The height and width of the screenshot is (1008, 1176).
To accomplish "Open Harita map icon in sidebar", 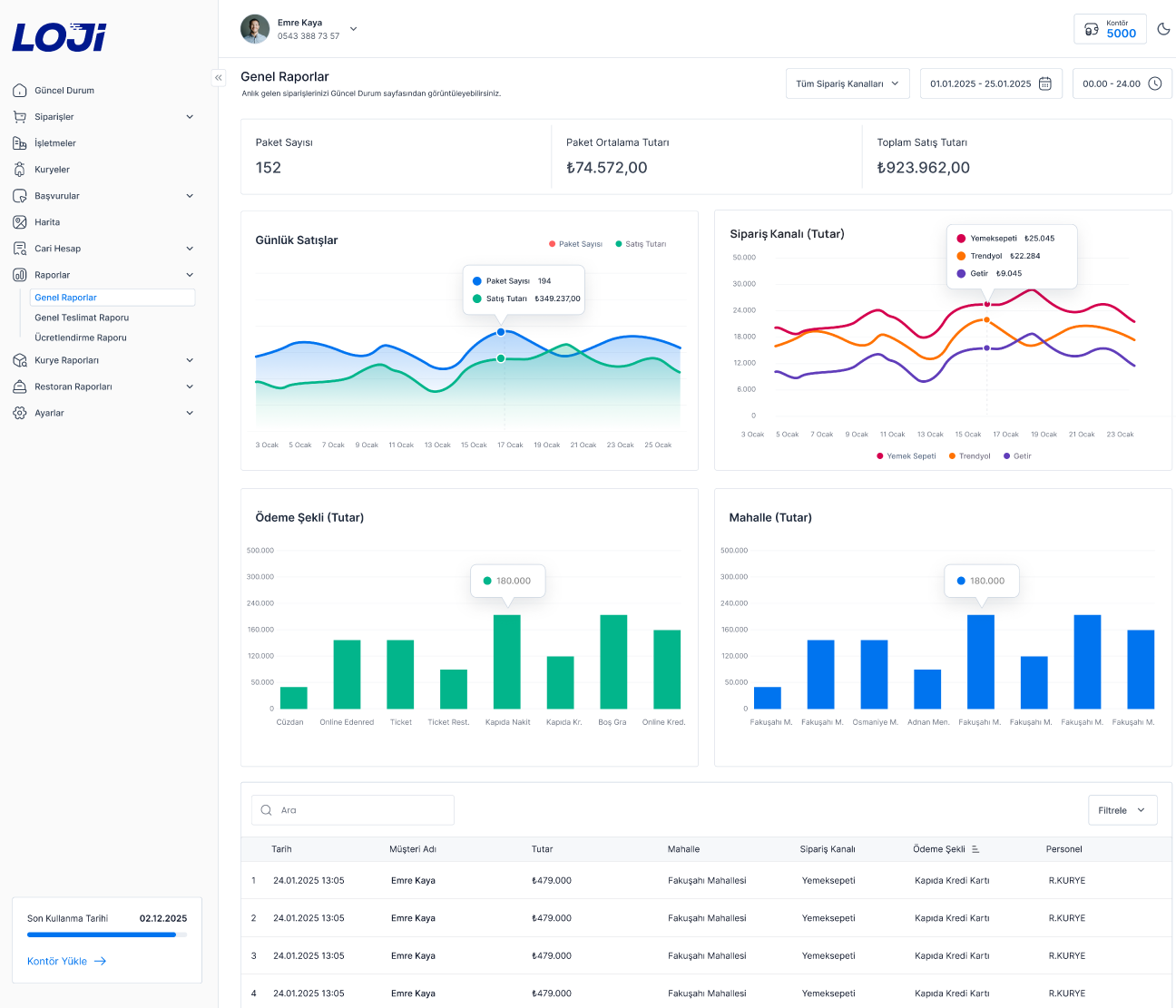I will click(x=20, y=222).
